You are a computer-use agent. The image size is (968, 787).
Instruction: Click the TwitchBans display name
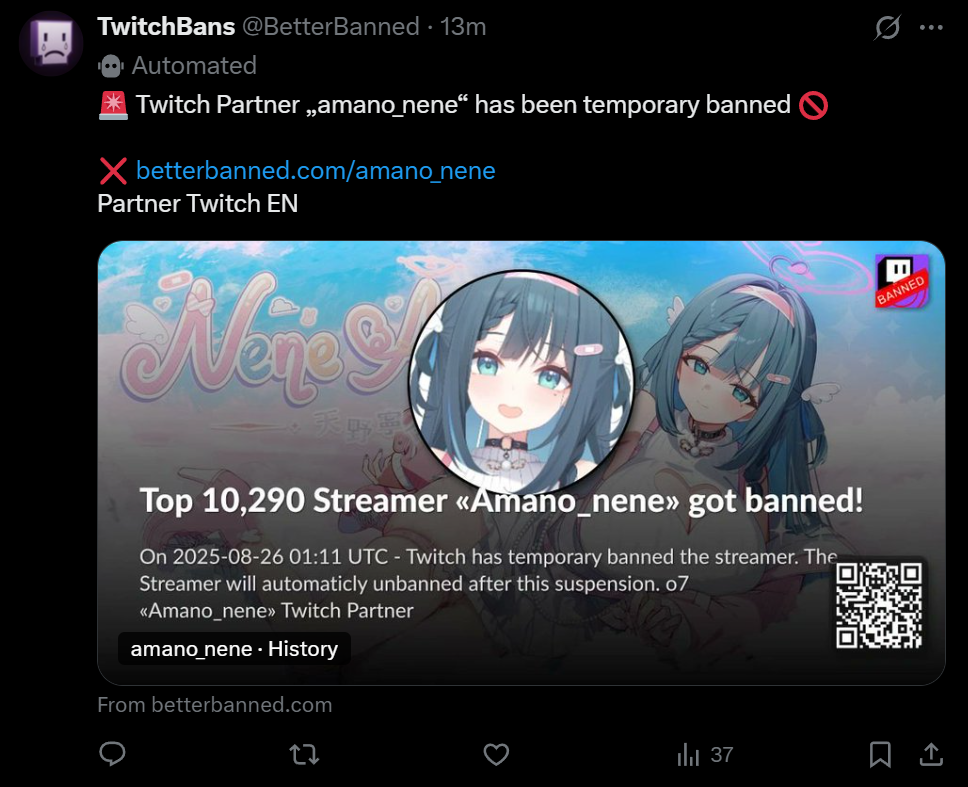click(x=166, y=27)
